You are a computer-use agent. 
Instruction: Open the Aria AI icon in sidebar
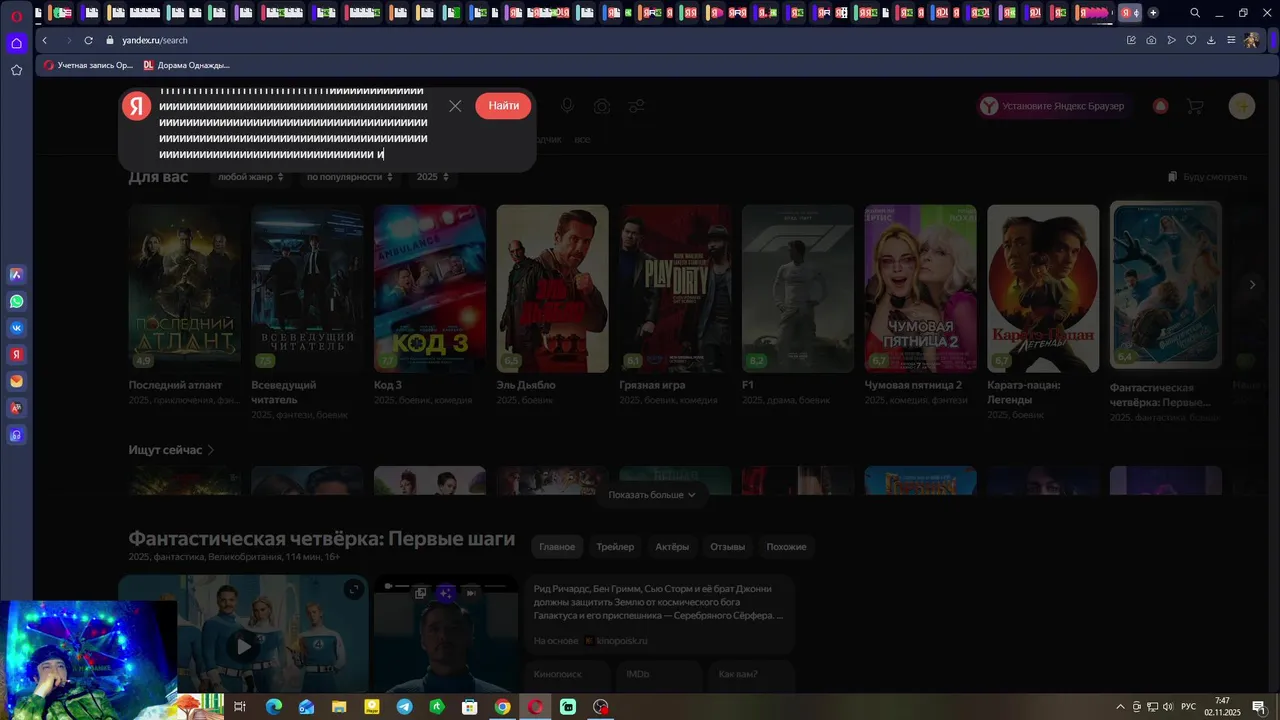point(16,274)
